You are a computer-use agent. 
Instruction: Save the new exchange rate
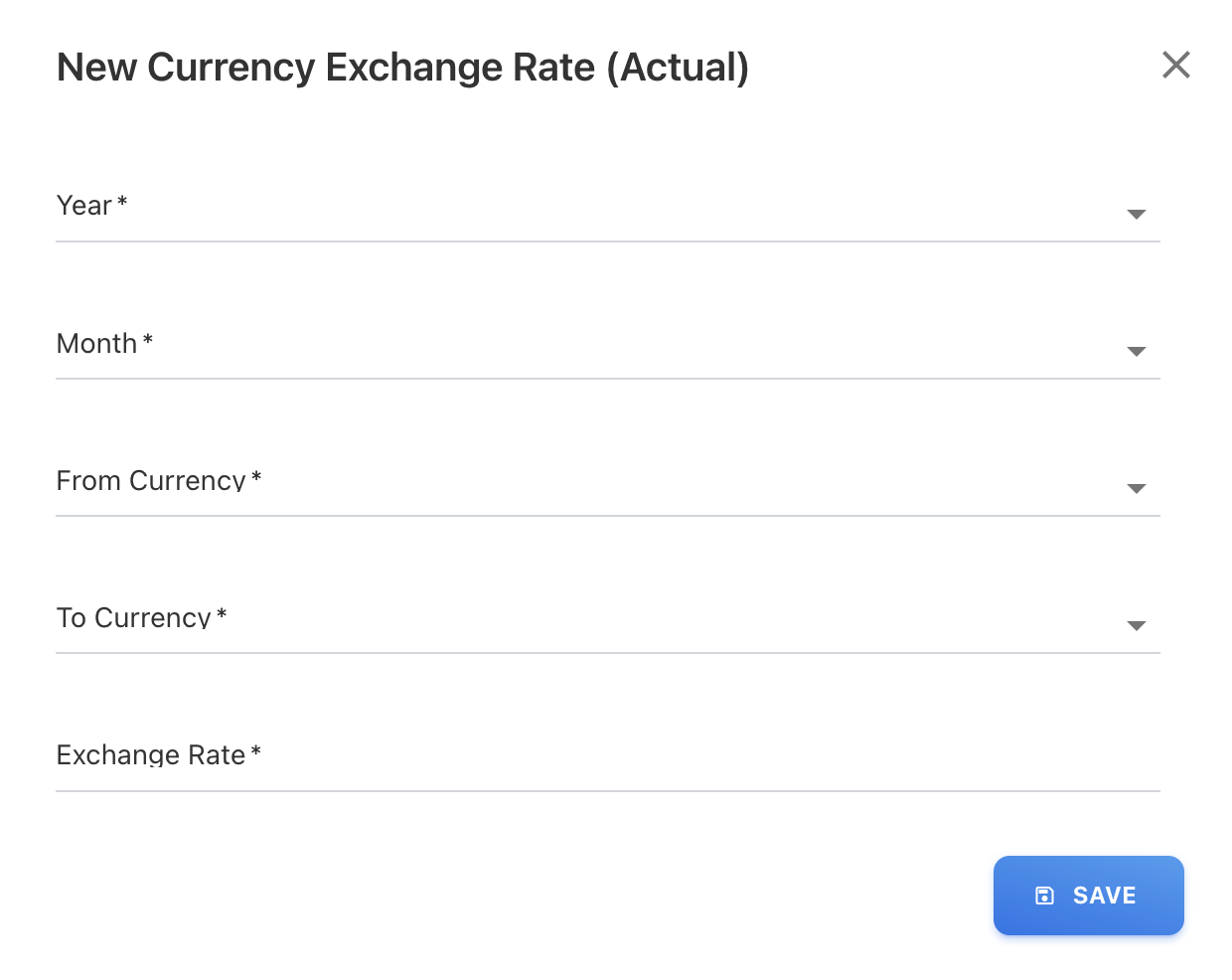tap(1088, 896)
